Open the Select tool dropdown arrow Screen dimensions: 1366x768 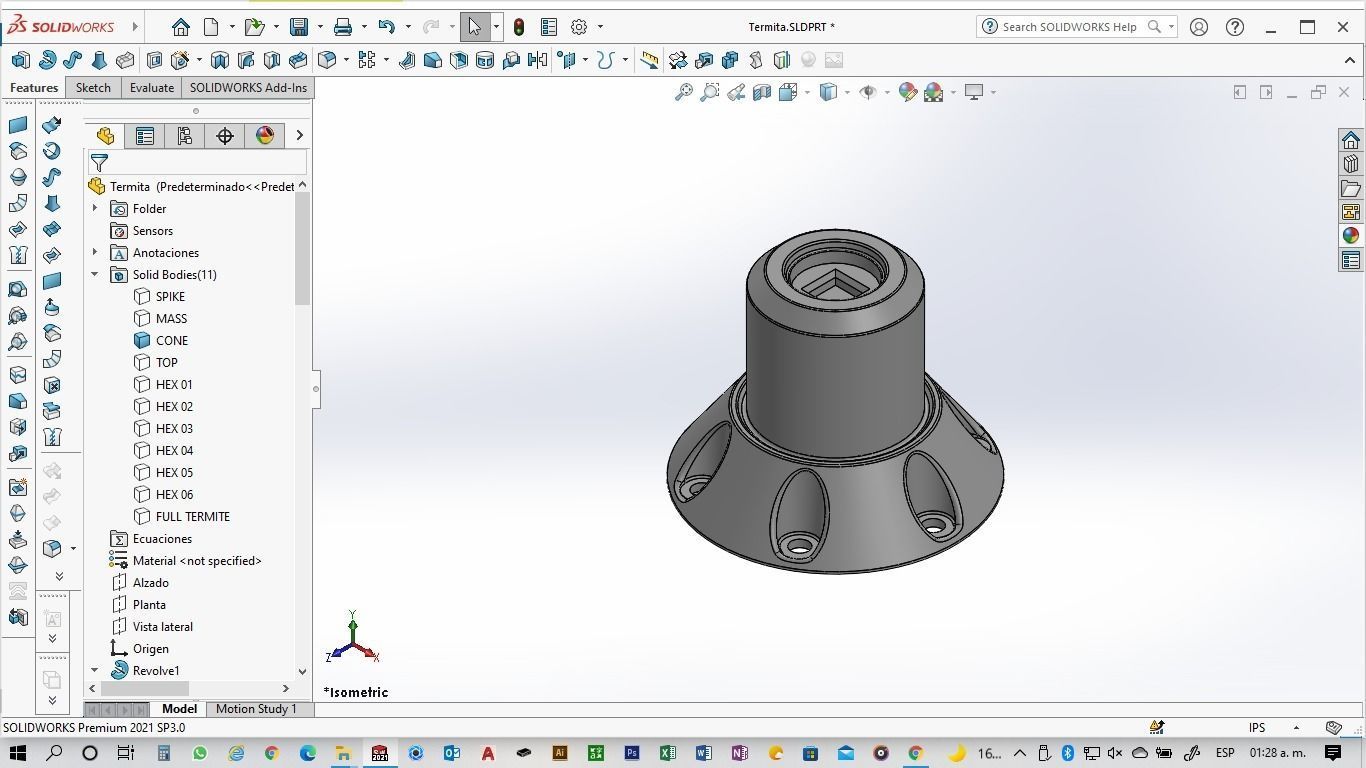point(496,27)
